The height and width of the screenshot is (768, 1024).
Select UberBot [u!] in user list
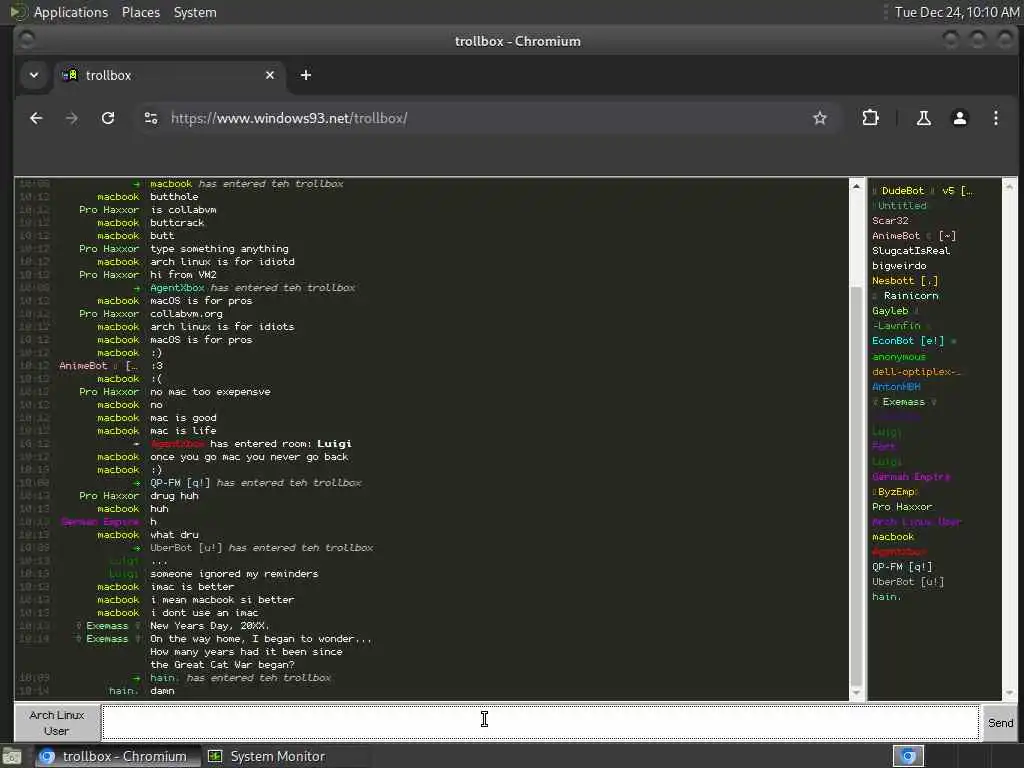(908, 582)
